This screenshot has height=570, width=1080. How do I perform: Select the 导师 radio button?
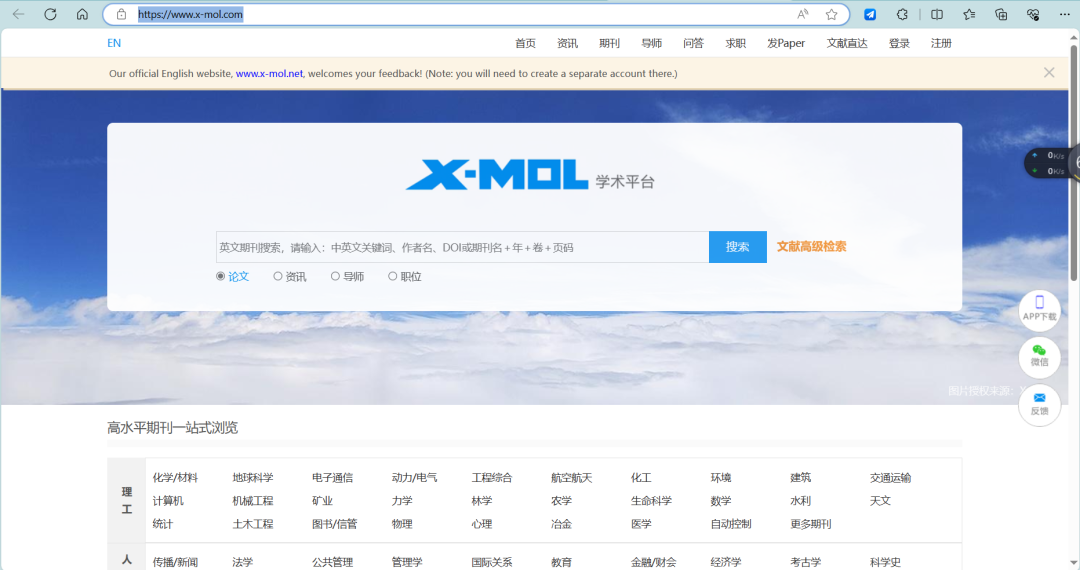tap(335, 276)
